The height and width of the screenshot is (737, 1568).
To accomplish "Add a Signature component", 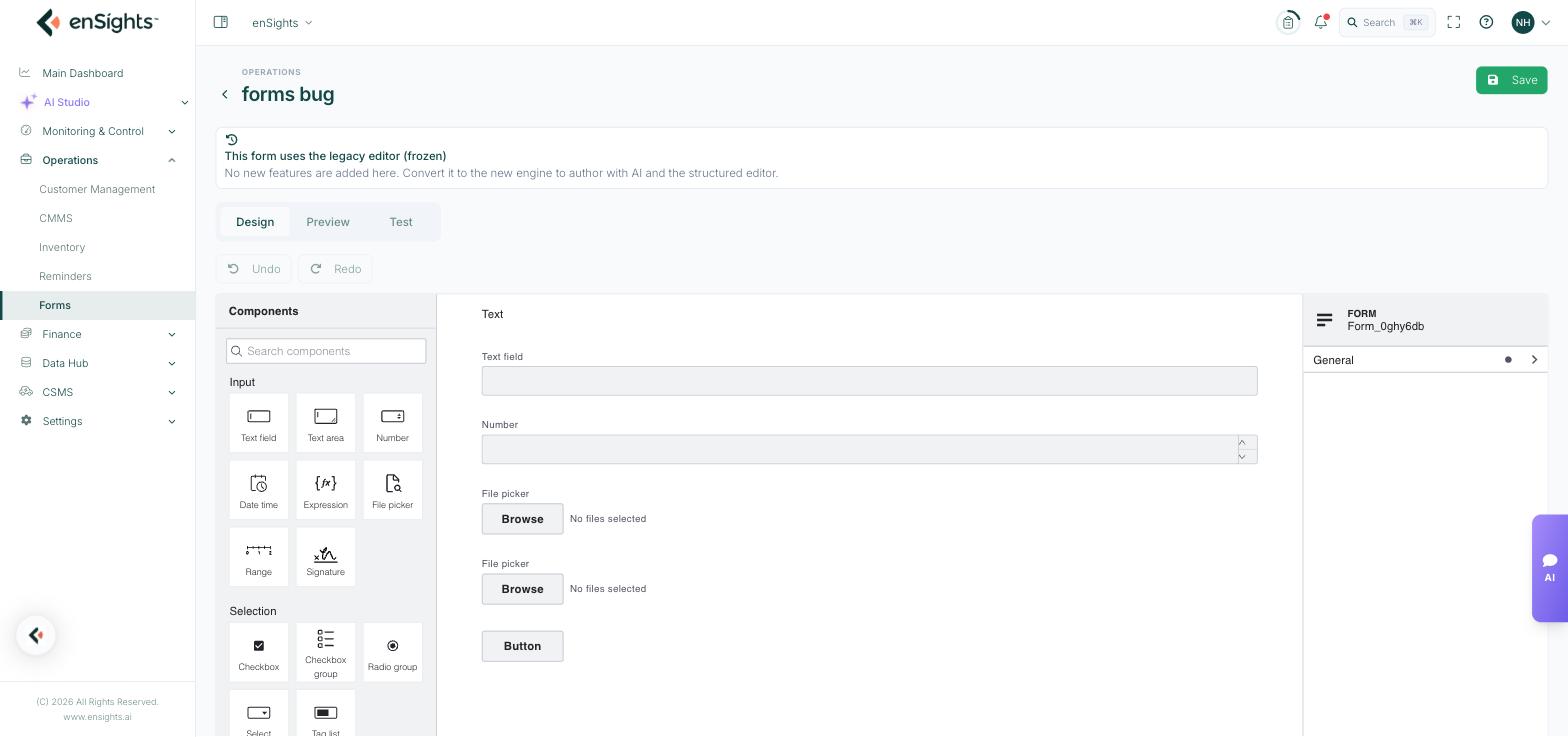I will click(326, 557).
